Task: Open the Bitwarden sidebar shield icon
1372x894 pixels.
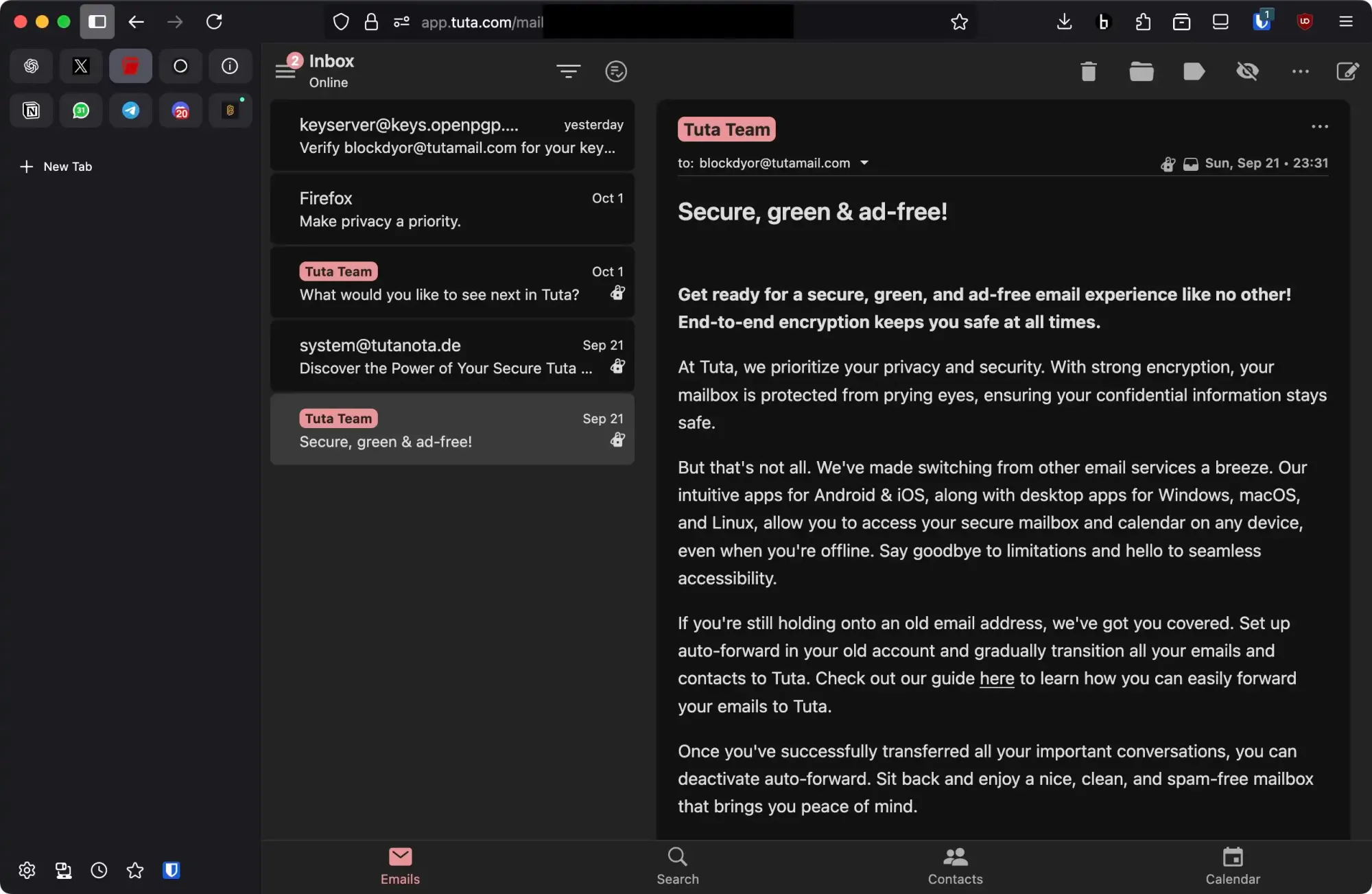Action: (x=171, y=870)
